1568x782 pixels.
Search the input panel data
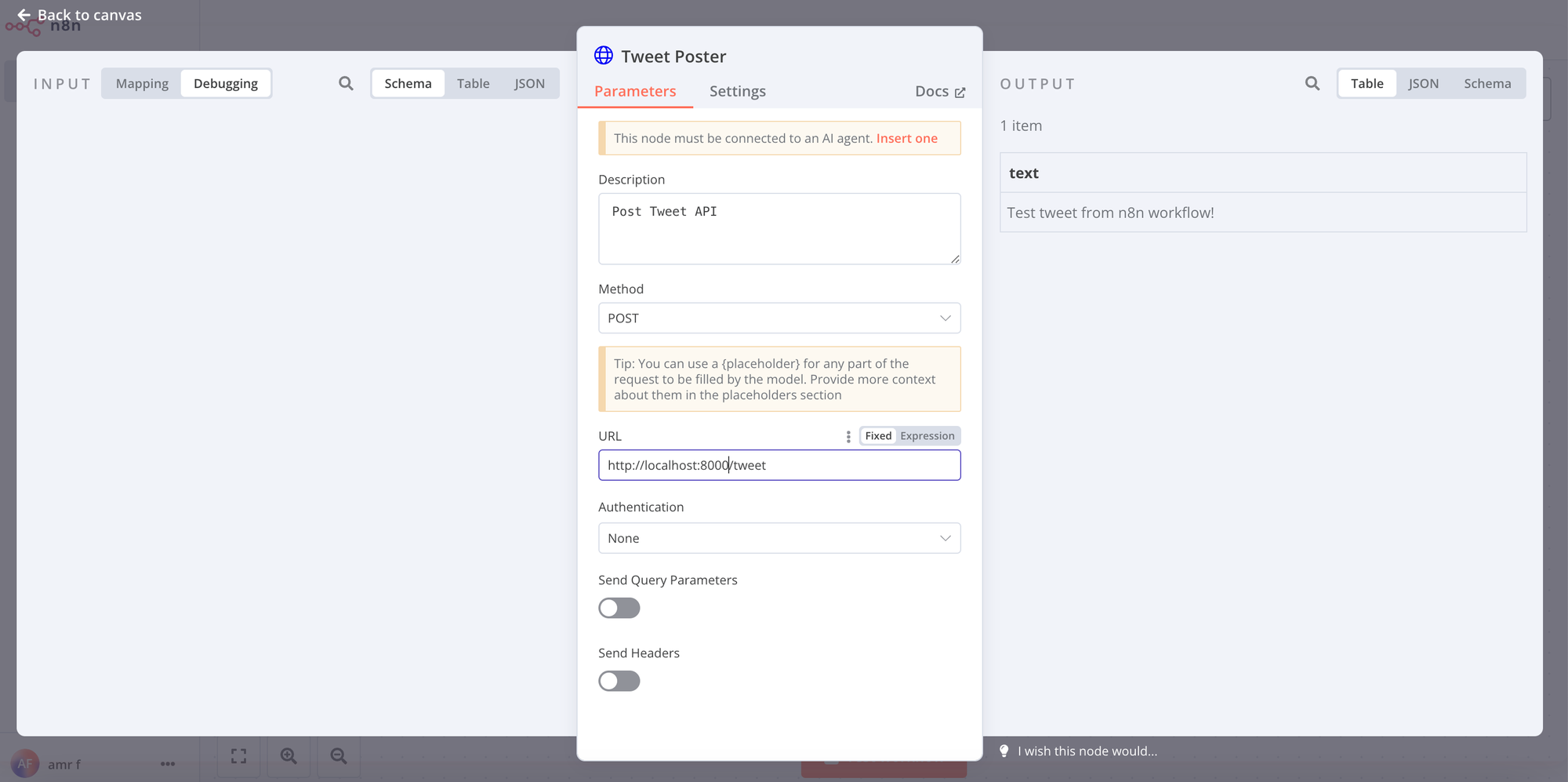(346, 83)
